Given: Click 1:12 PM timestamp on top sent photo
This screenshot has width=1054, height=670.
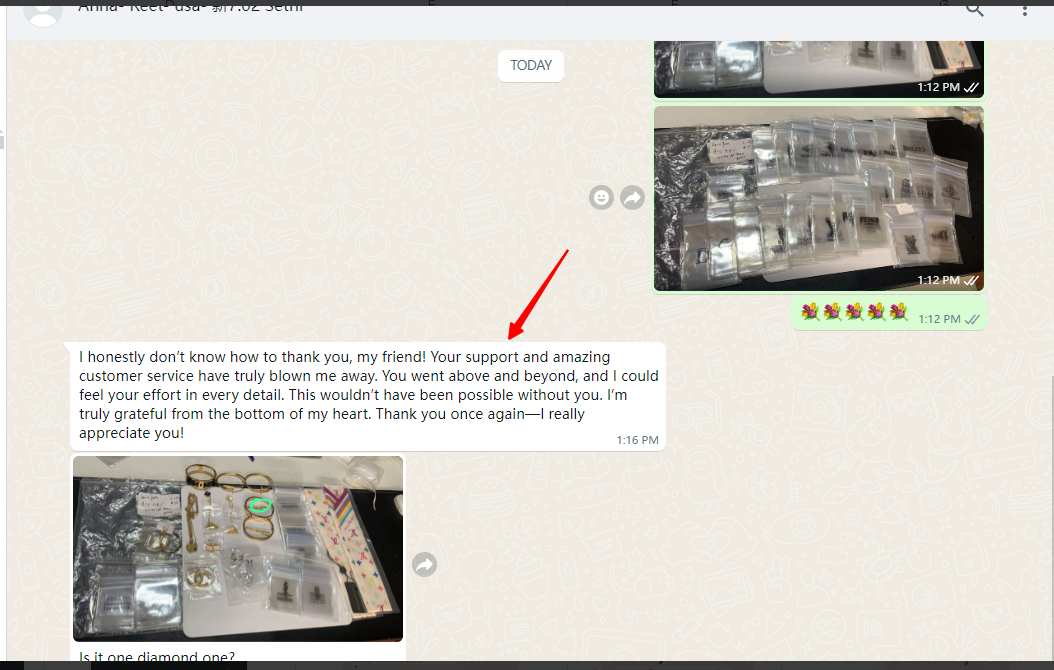Looking at the screenshot, I should pos(938,88).
